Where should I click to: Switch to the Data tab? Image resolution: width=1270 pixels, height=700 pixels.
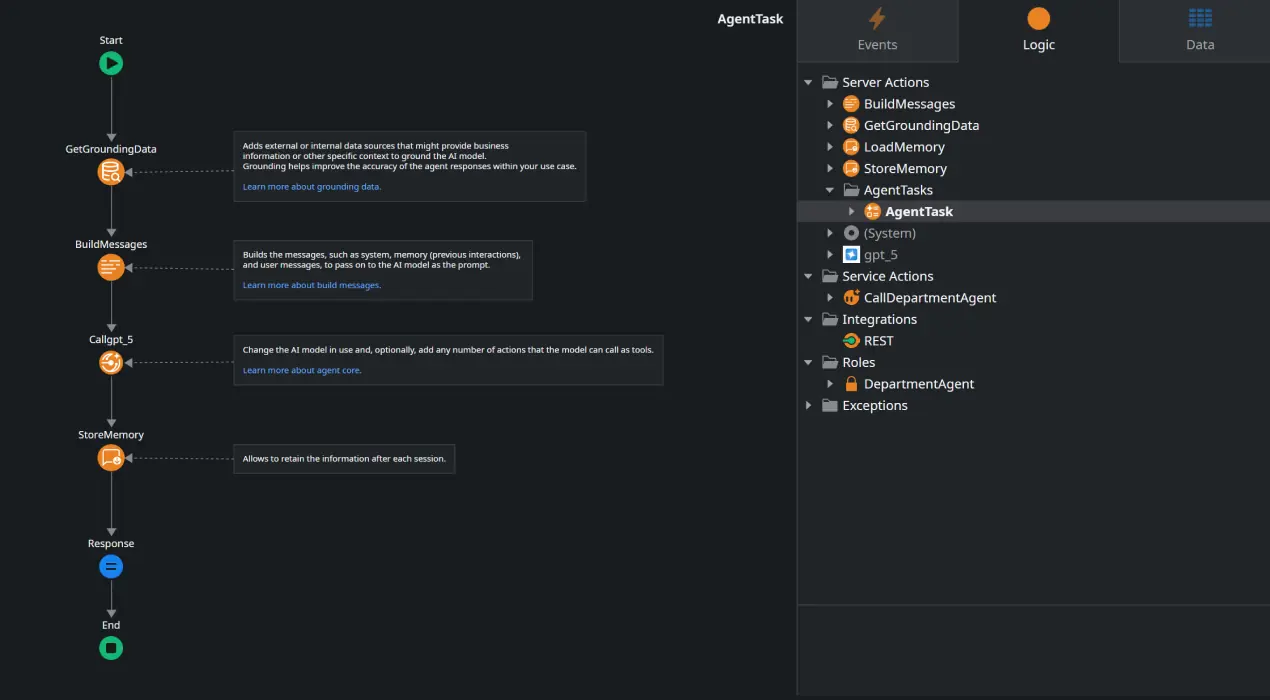tap(1199, 31)
